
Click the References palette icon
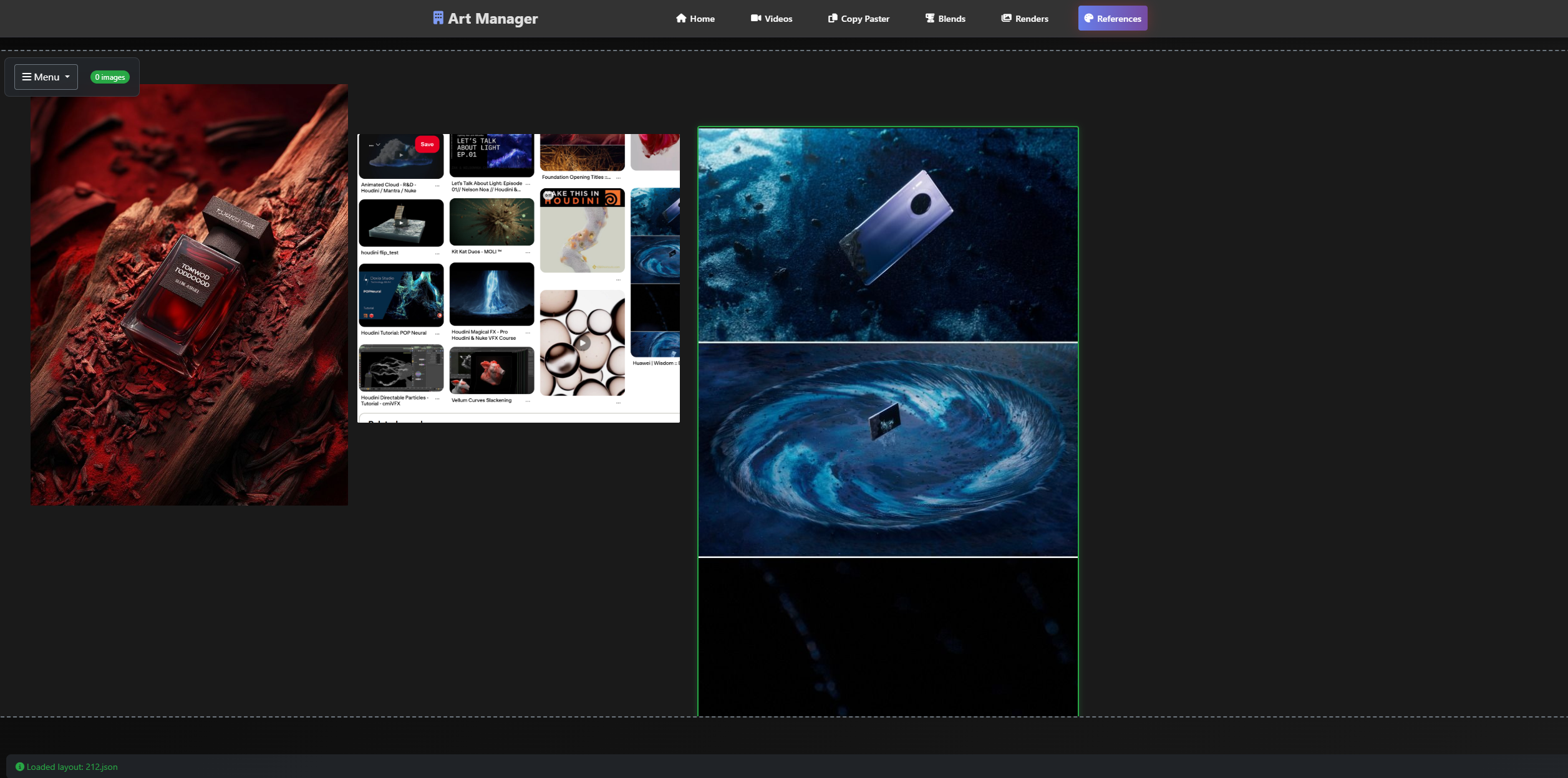(1088, 18)
